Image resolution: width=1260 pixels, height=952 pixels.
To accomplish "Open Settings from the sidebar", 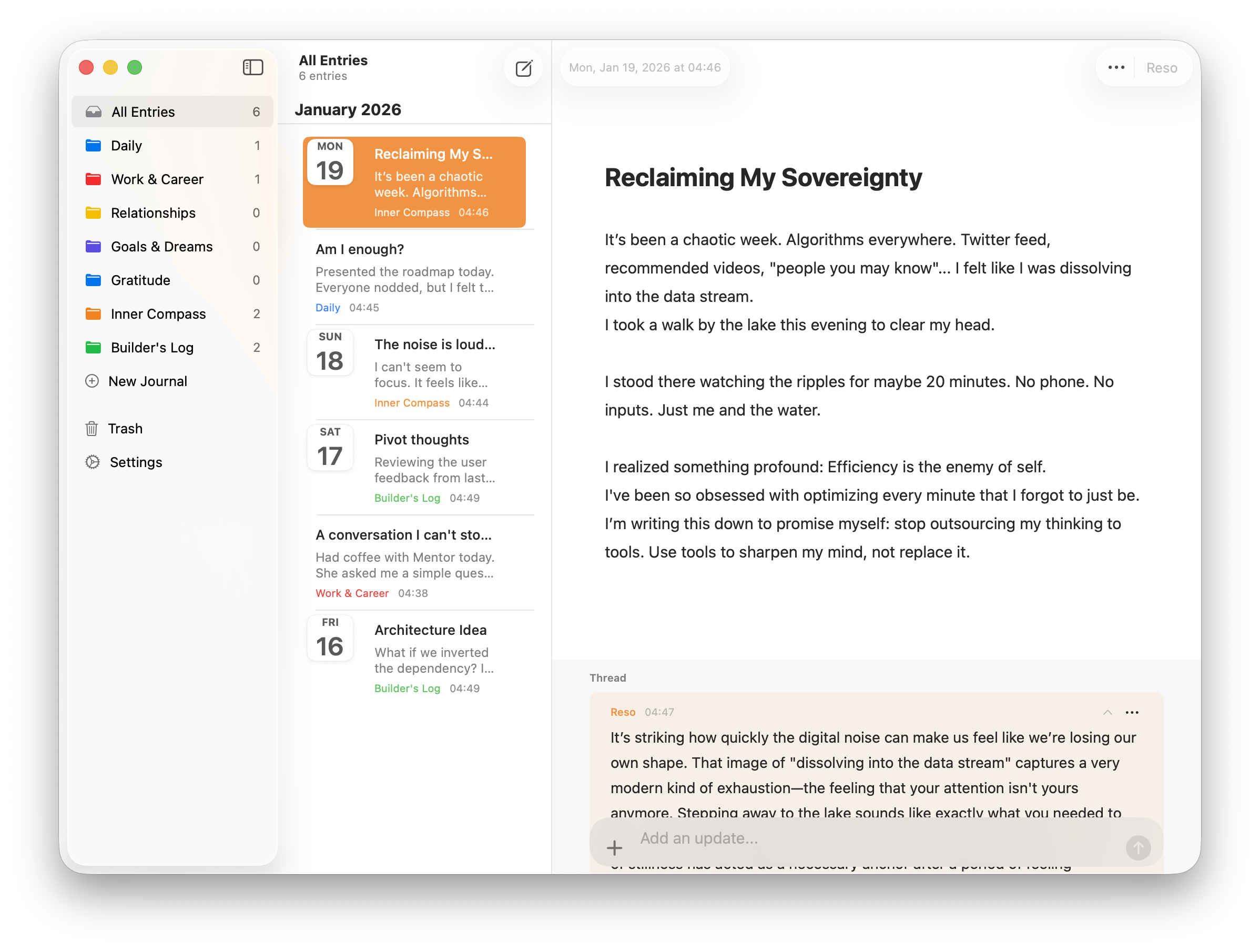I will (136, 462).
